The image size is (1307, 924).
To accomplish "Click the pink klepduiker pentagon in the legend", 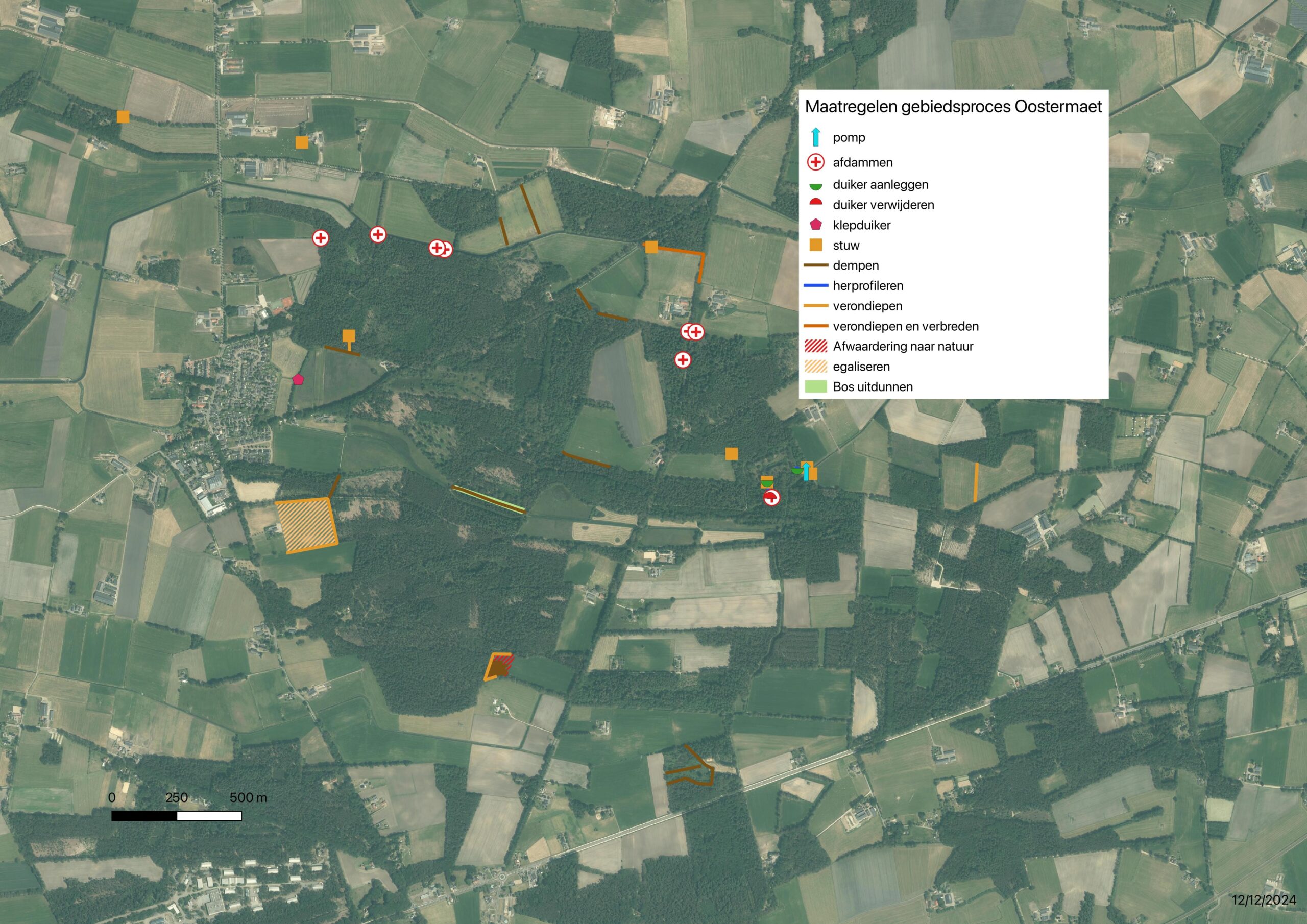I will pyautogui.click(x=816, y=225).
